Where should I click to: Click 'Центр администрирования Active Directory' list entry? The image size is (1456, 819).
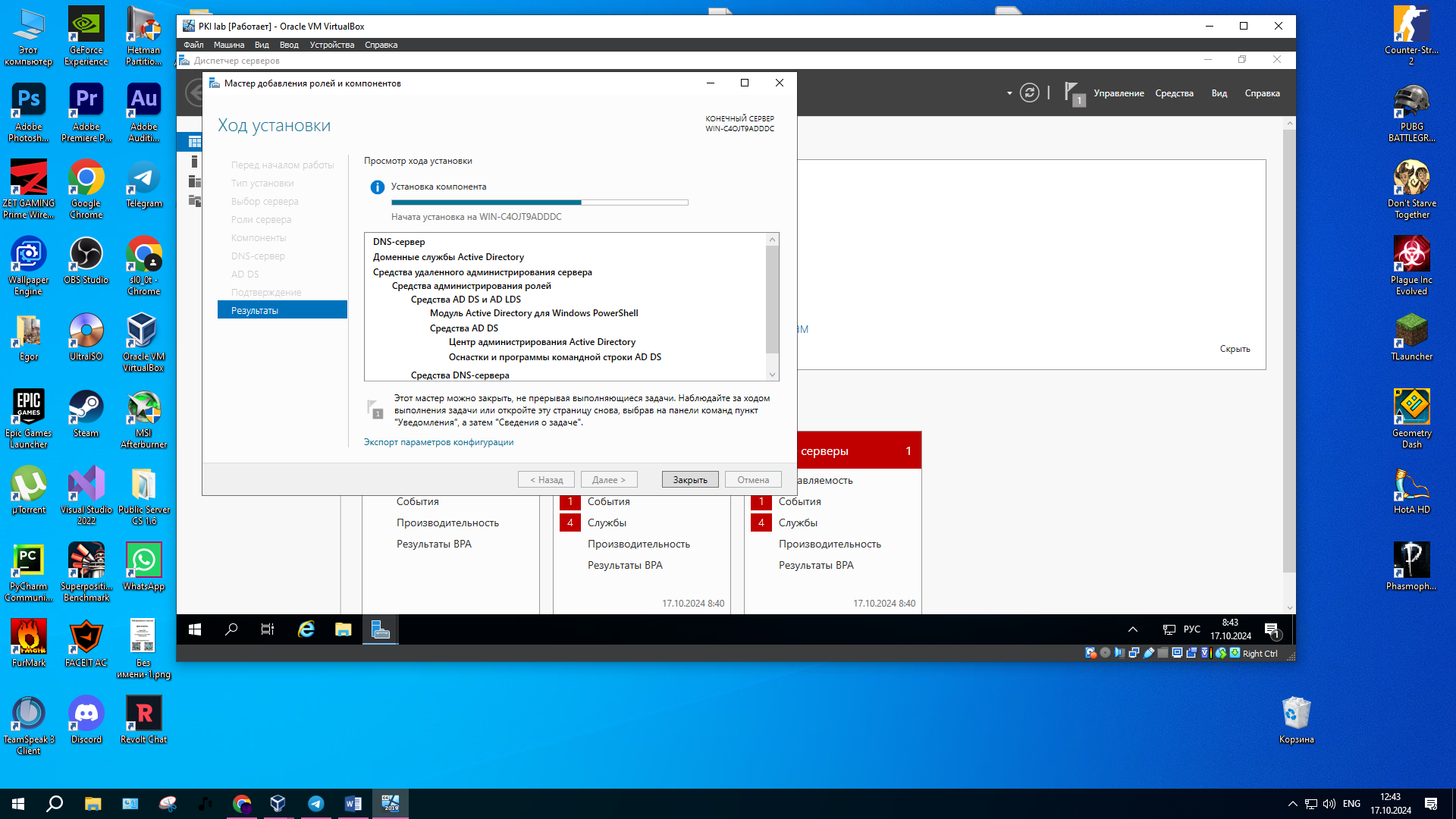click(542, 342)
